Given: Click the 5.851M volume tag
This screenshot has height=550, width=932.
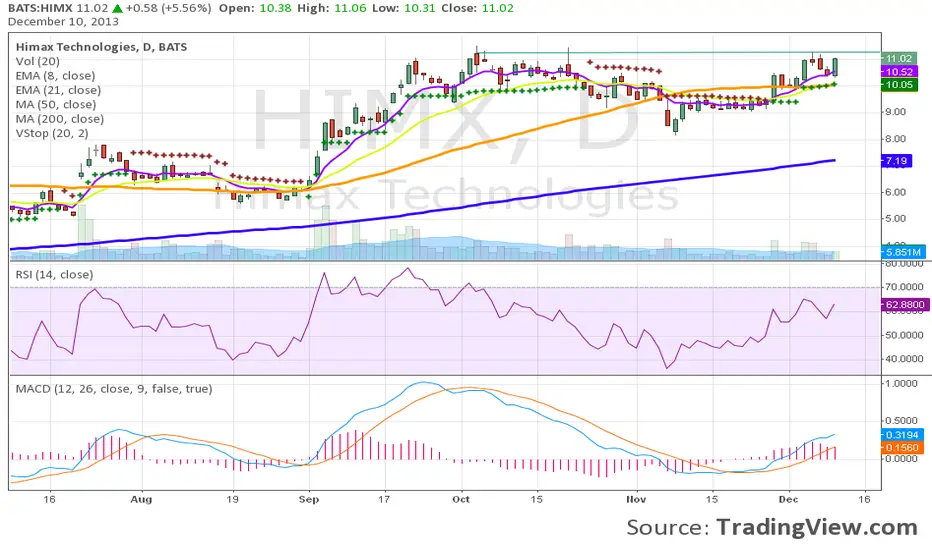Looking at the screenshot, I should (903, 252).
